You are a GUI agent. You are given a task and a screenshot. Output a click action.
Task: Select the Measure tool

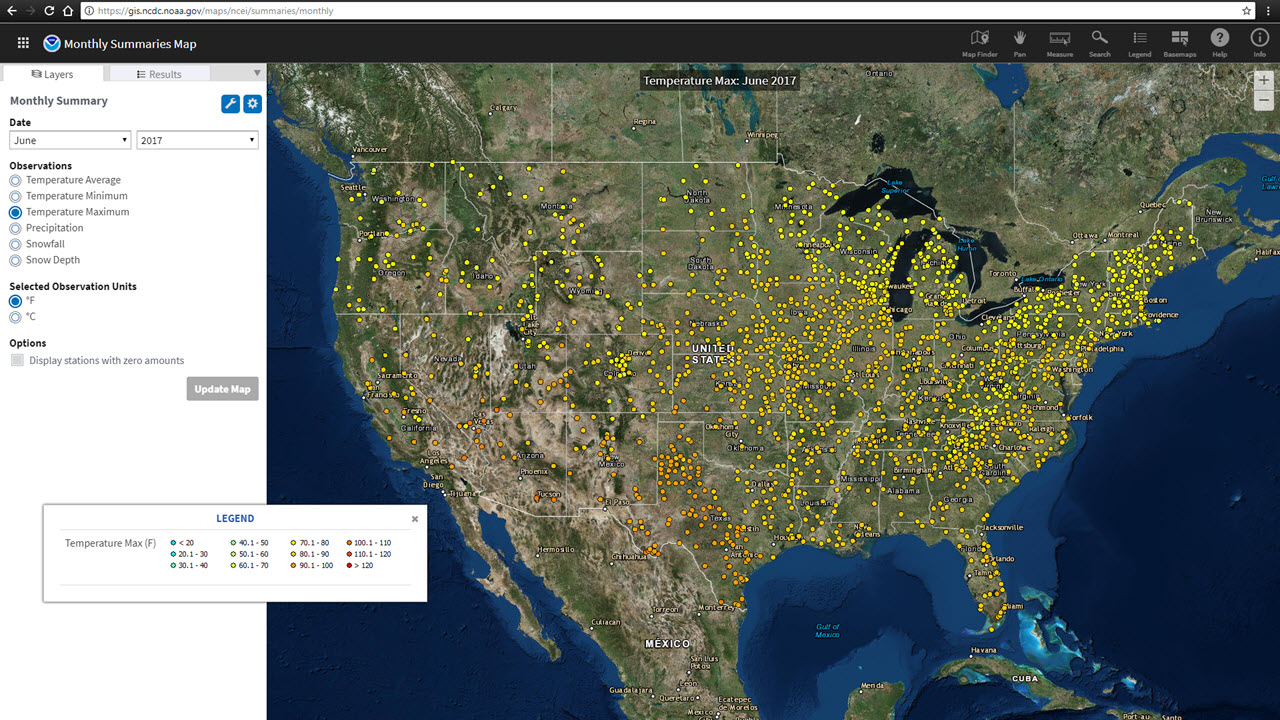tap(1060, 42)
